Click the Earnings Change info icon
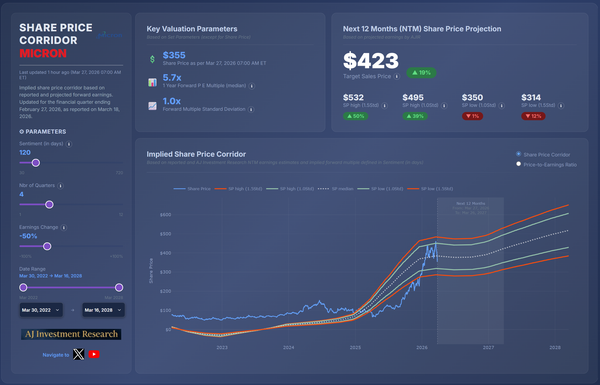The image size is (600, 385). click(64, 227)
